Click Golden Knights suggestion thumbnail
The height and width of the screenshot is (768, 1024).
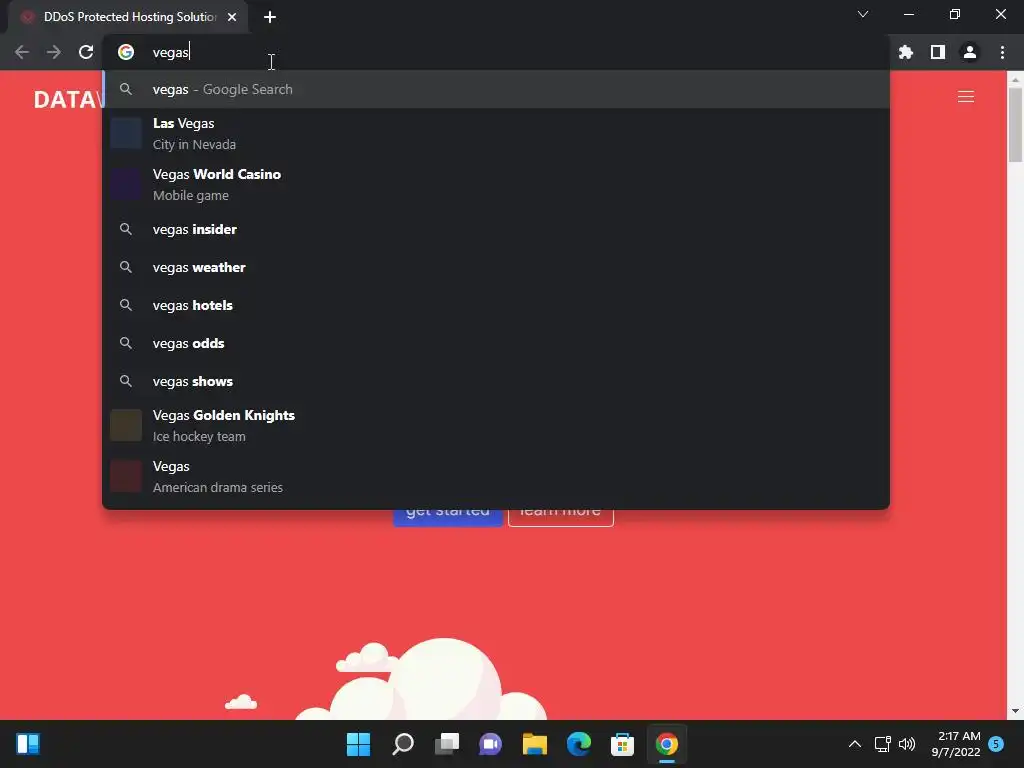click(x=126, y=425)
